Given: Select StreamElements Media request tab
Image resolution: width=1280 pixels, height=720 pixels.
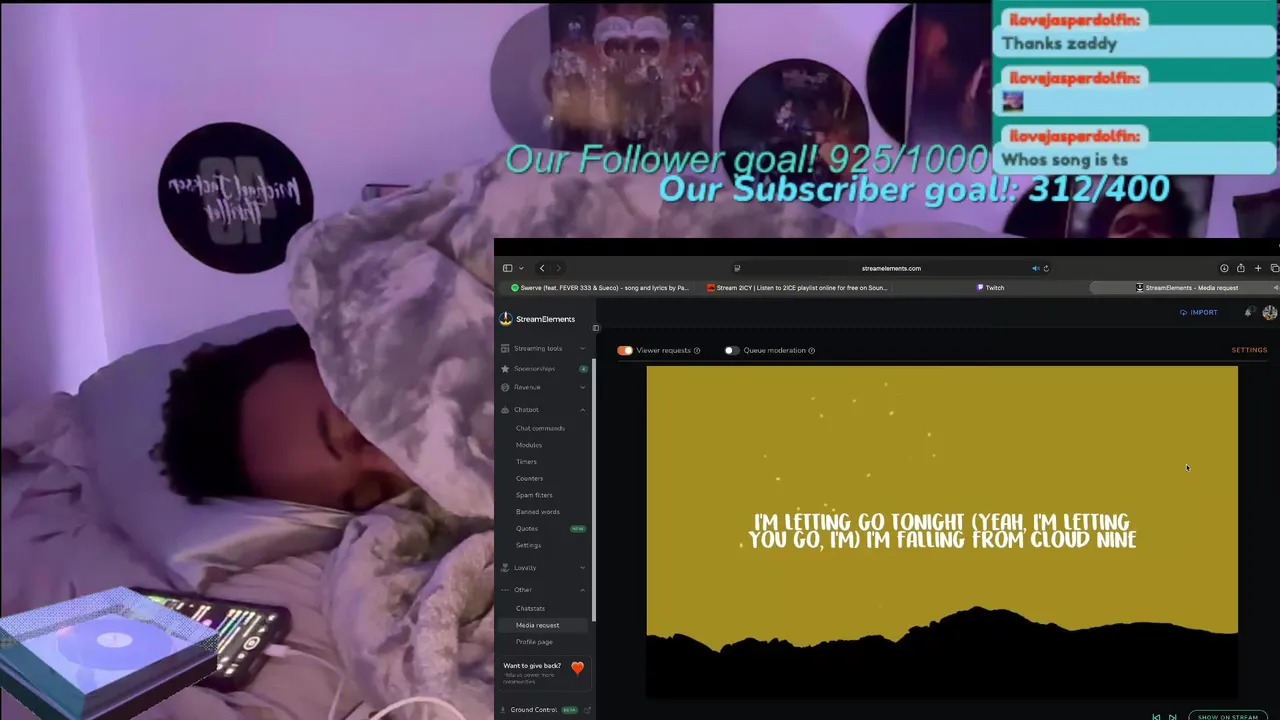Looking at the screenshot, I should (x=1186, y=288).
